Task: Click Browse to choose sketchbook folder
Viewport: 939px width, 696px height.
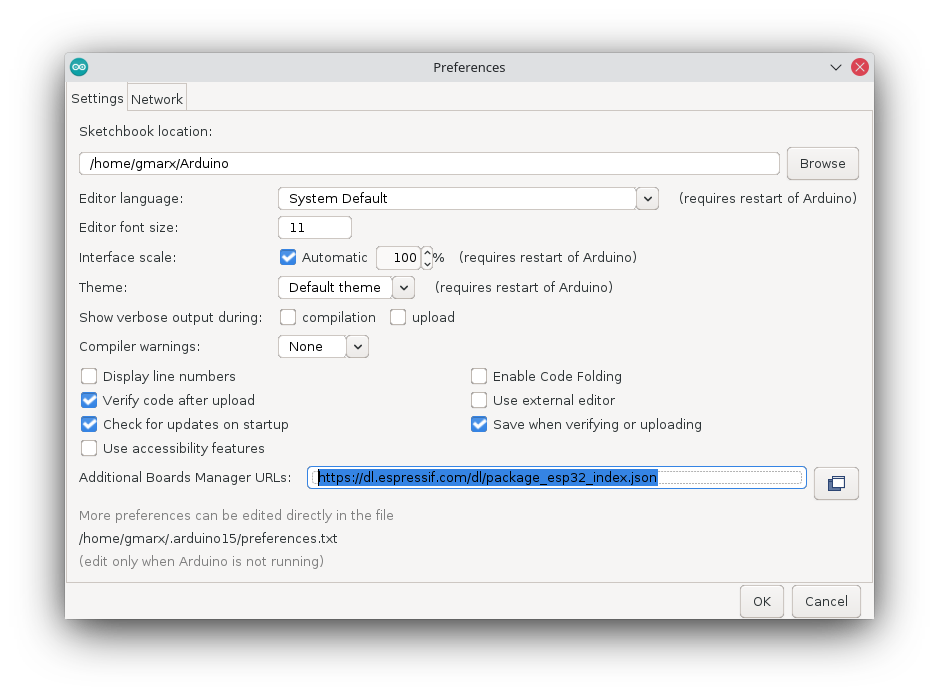Action: pos(823,164)
